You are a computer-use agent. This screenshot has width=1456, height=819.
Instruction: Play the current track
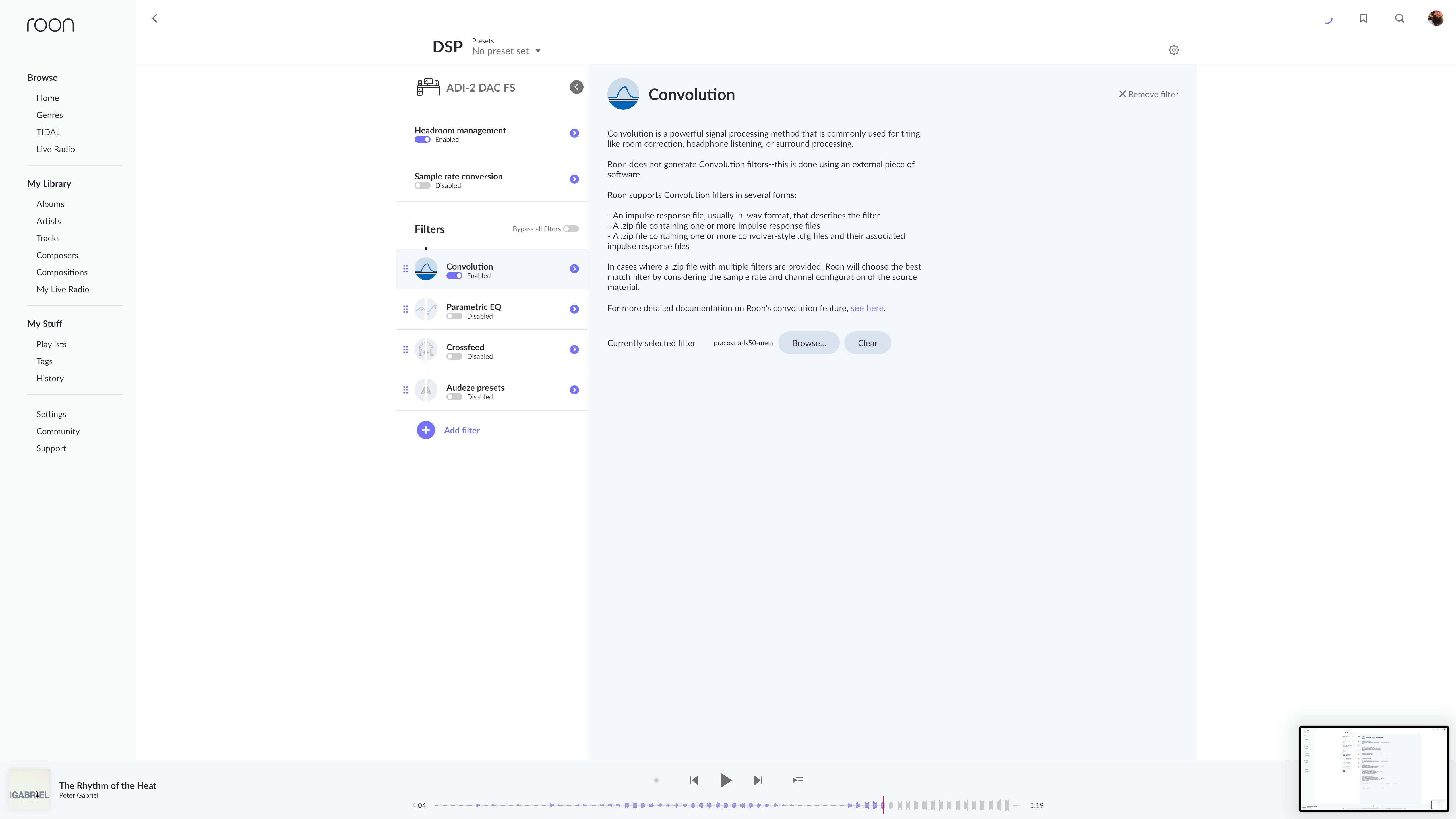click(x=726, y=780)
